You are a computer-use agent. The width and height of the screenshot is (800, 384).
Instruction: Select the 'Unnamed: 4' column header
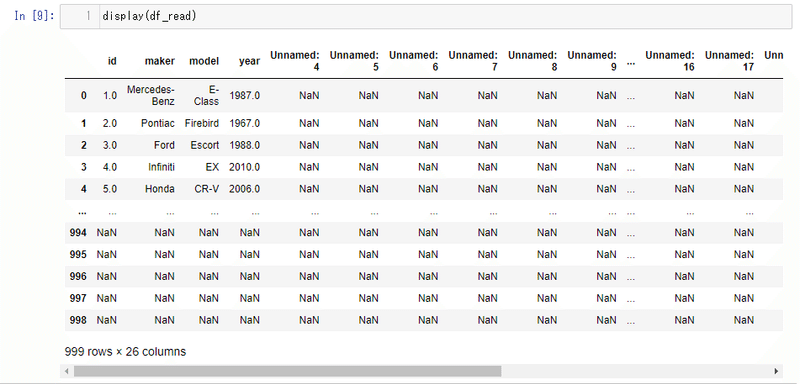click(295, 61)
